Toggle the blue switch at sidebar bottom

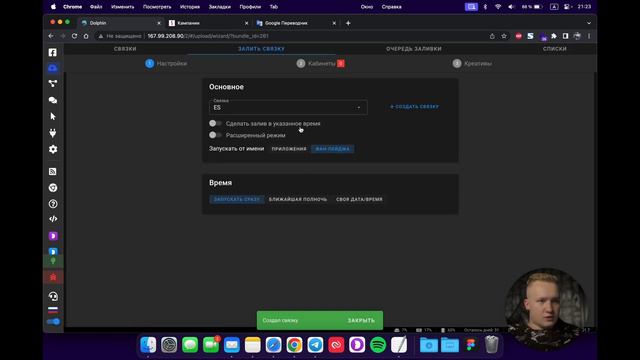(53, 322)
